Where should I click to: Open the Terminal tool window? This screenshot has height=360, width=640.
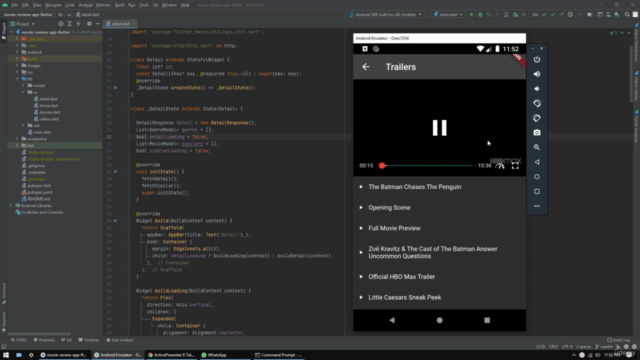[x=89, y=340]
